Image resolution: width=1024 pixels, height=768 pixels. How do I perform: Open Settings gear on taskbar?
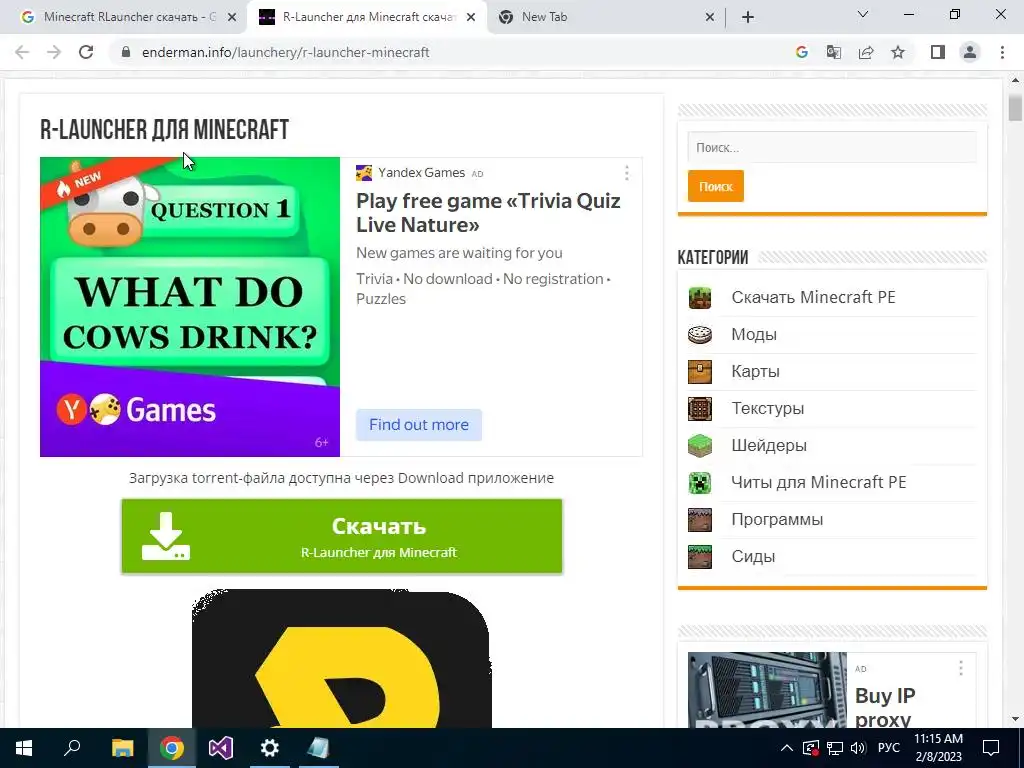(270, 748)
